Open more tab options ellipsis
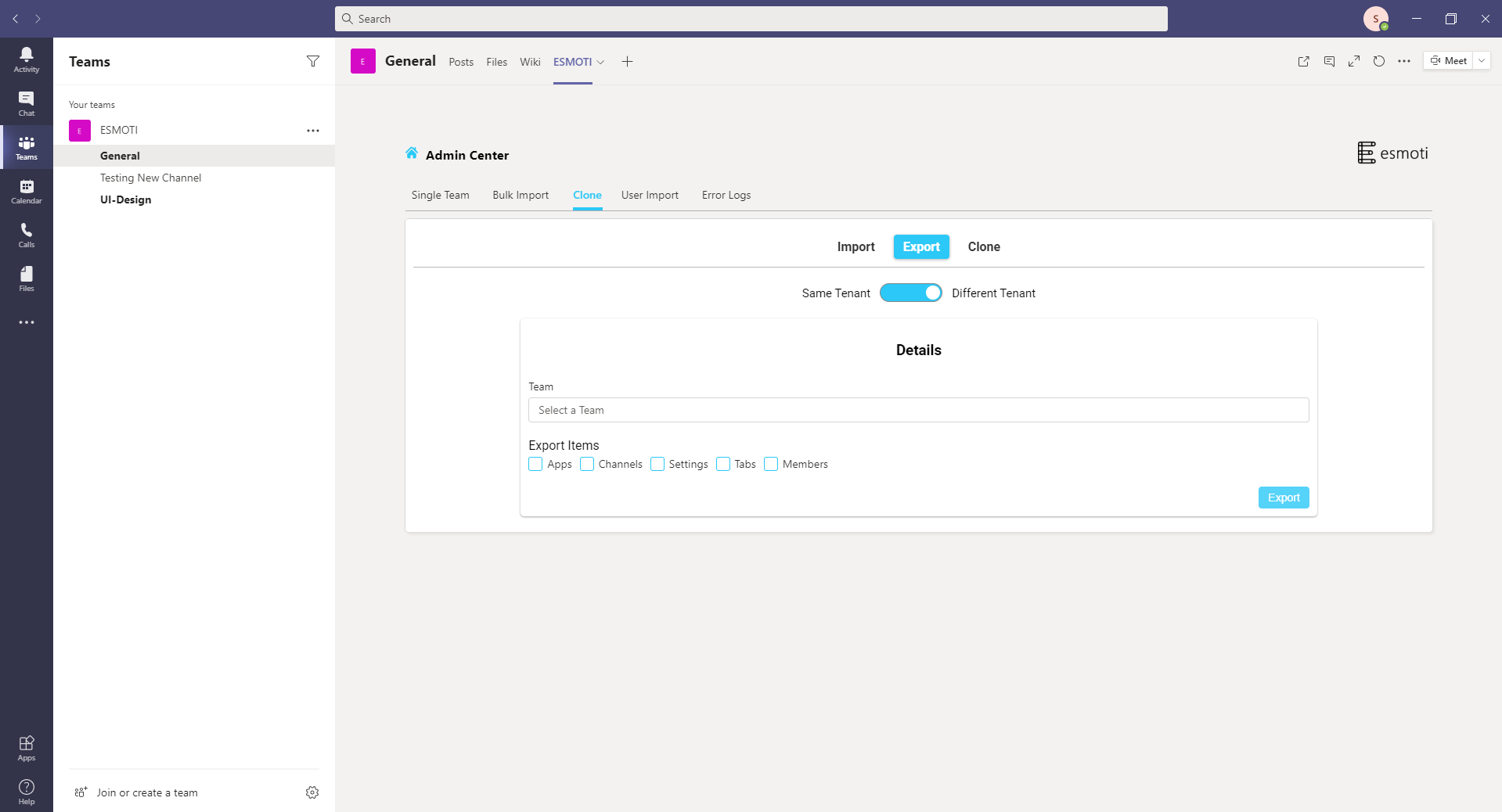 [1404, 61]
